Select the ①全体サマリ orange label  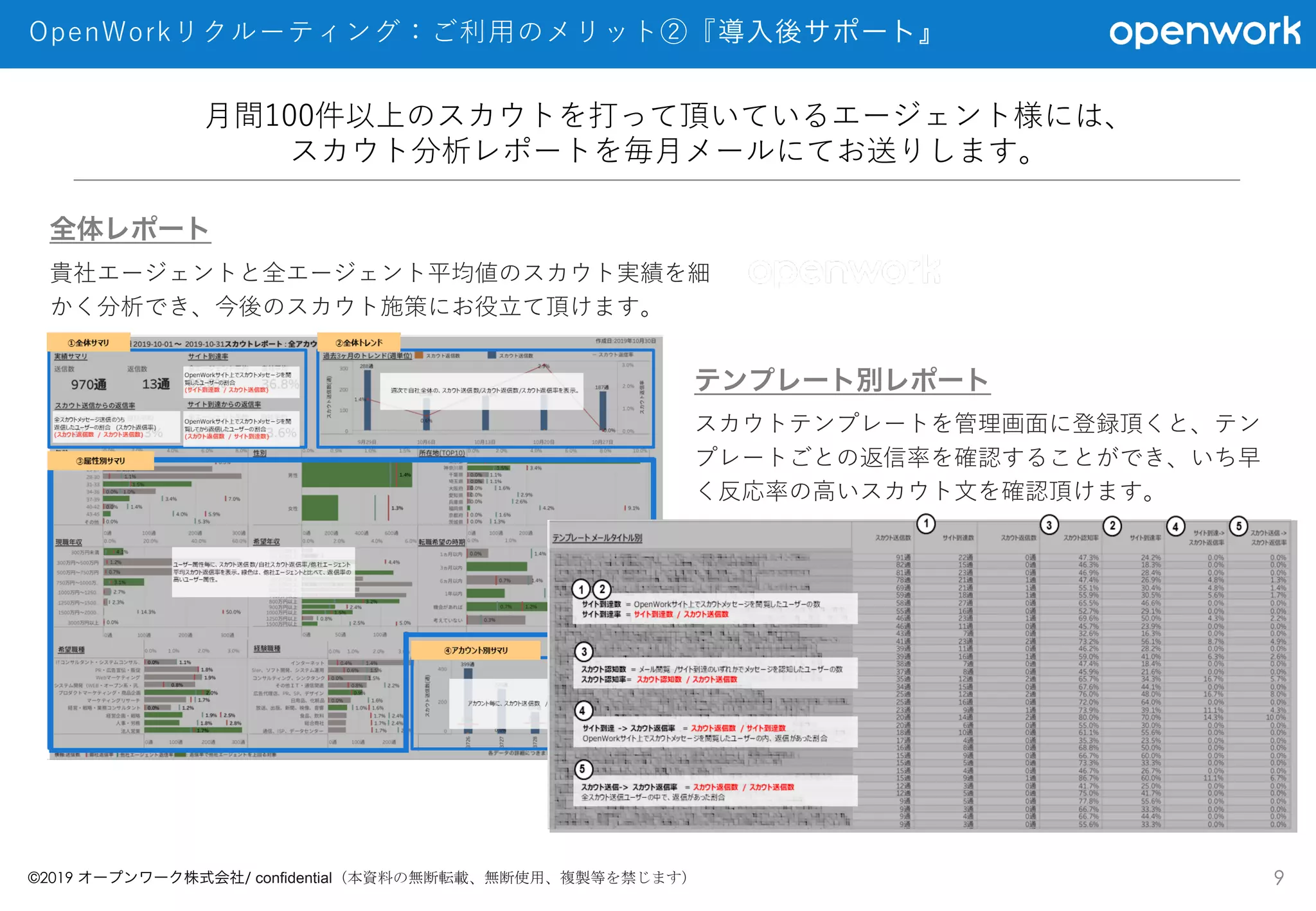tap(89, 342)
